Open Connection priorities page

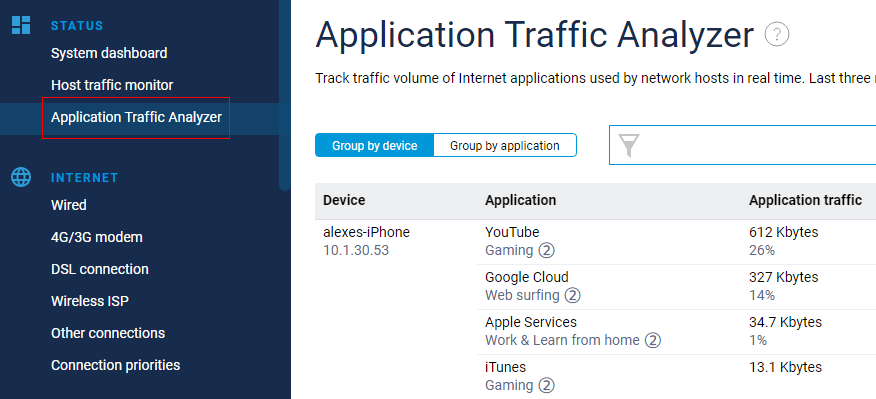[x=116, y=365]
